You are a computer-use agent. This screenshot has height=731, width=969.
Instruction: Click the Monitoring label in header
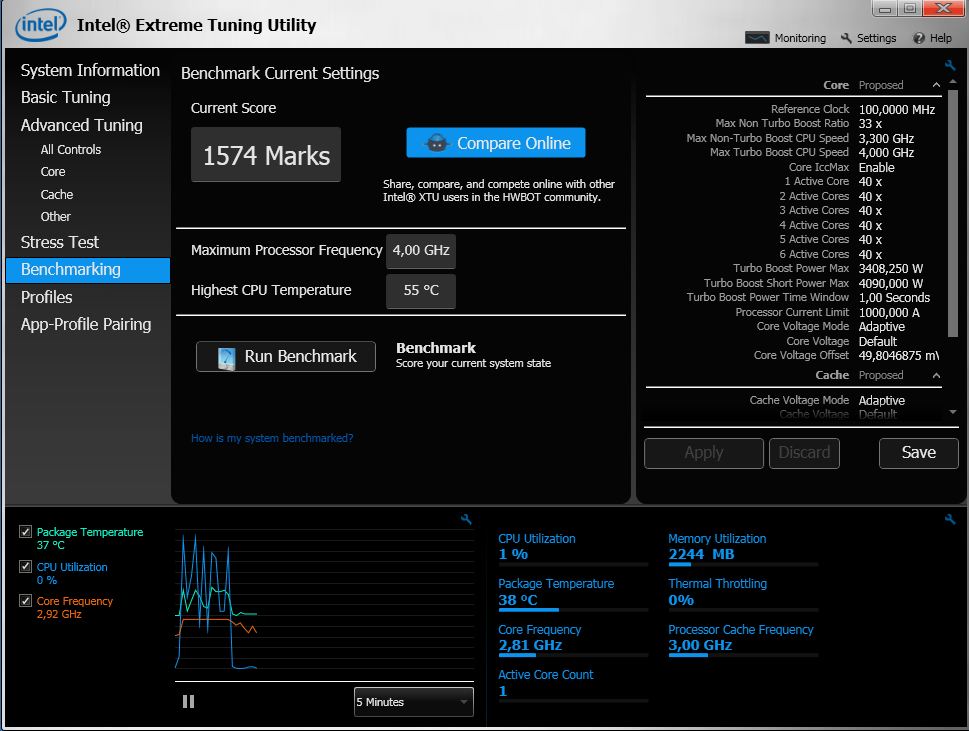(x=800, y=38)
